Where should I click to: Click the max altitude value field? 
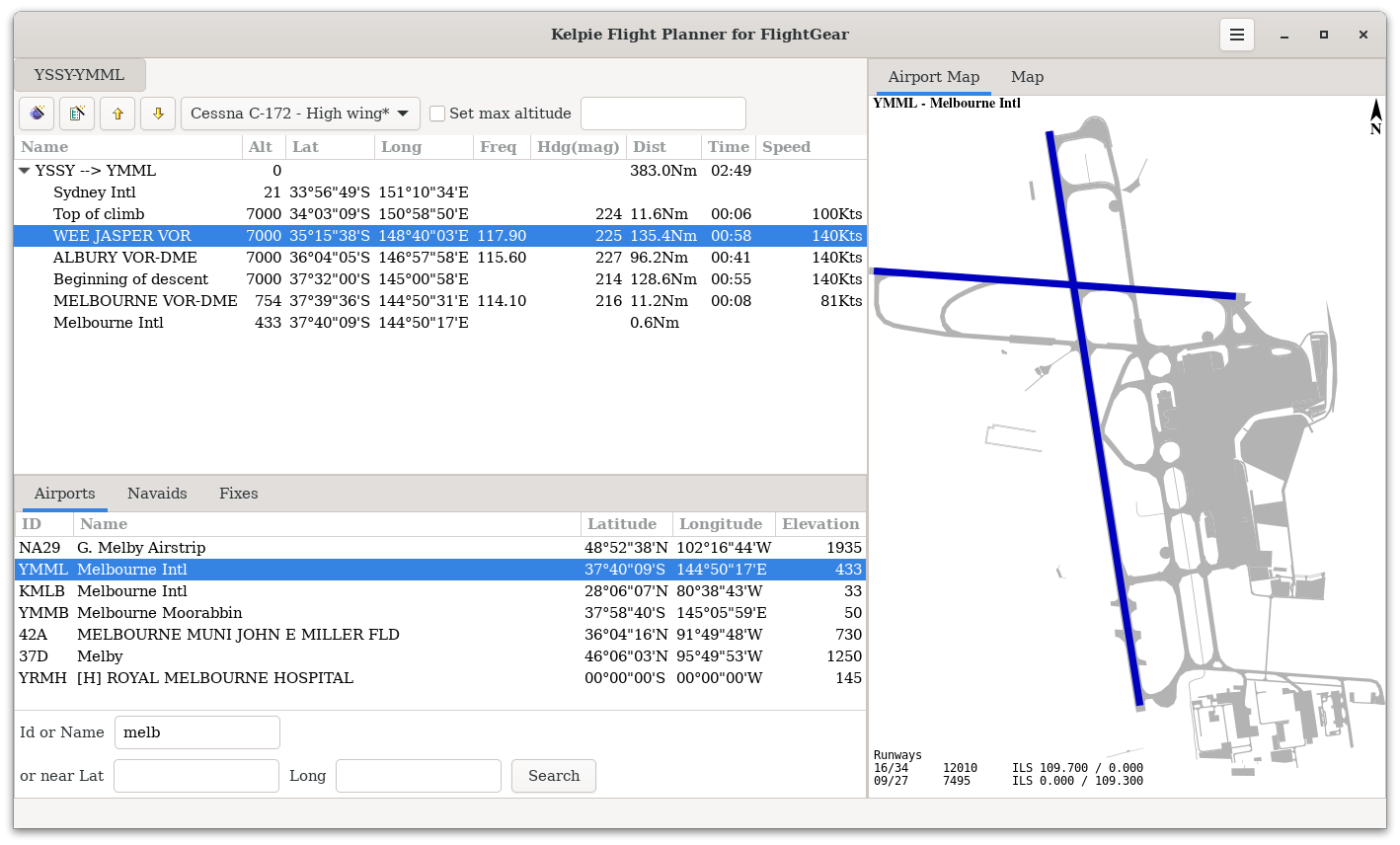[663, 114]
